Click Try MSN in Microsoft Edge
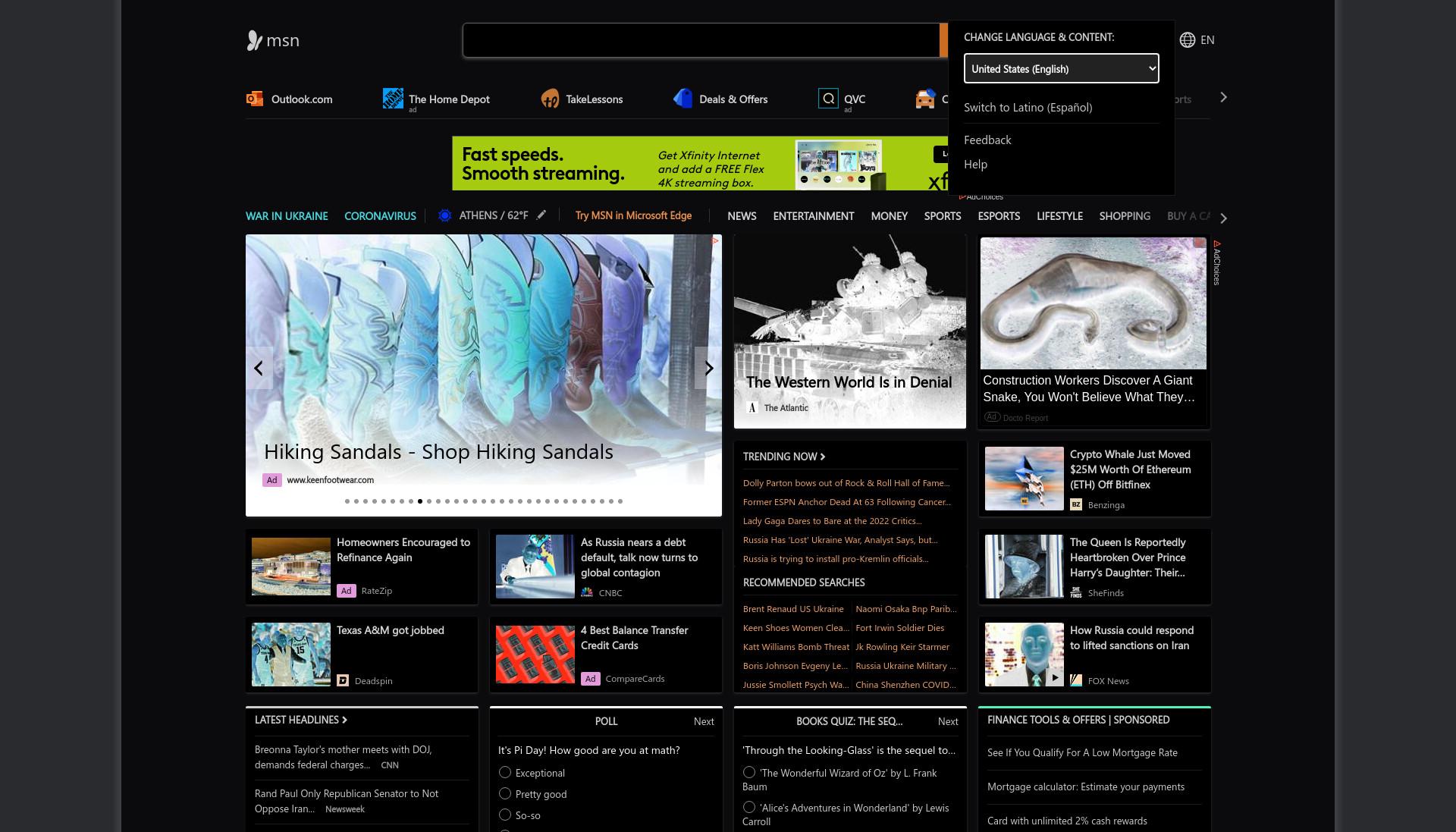Image resolution: width=1456 pixels, height=832 pixels. coord(633,215)
